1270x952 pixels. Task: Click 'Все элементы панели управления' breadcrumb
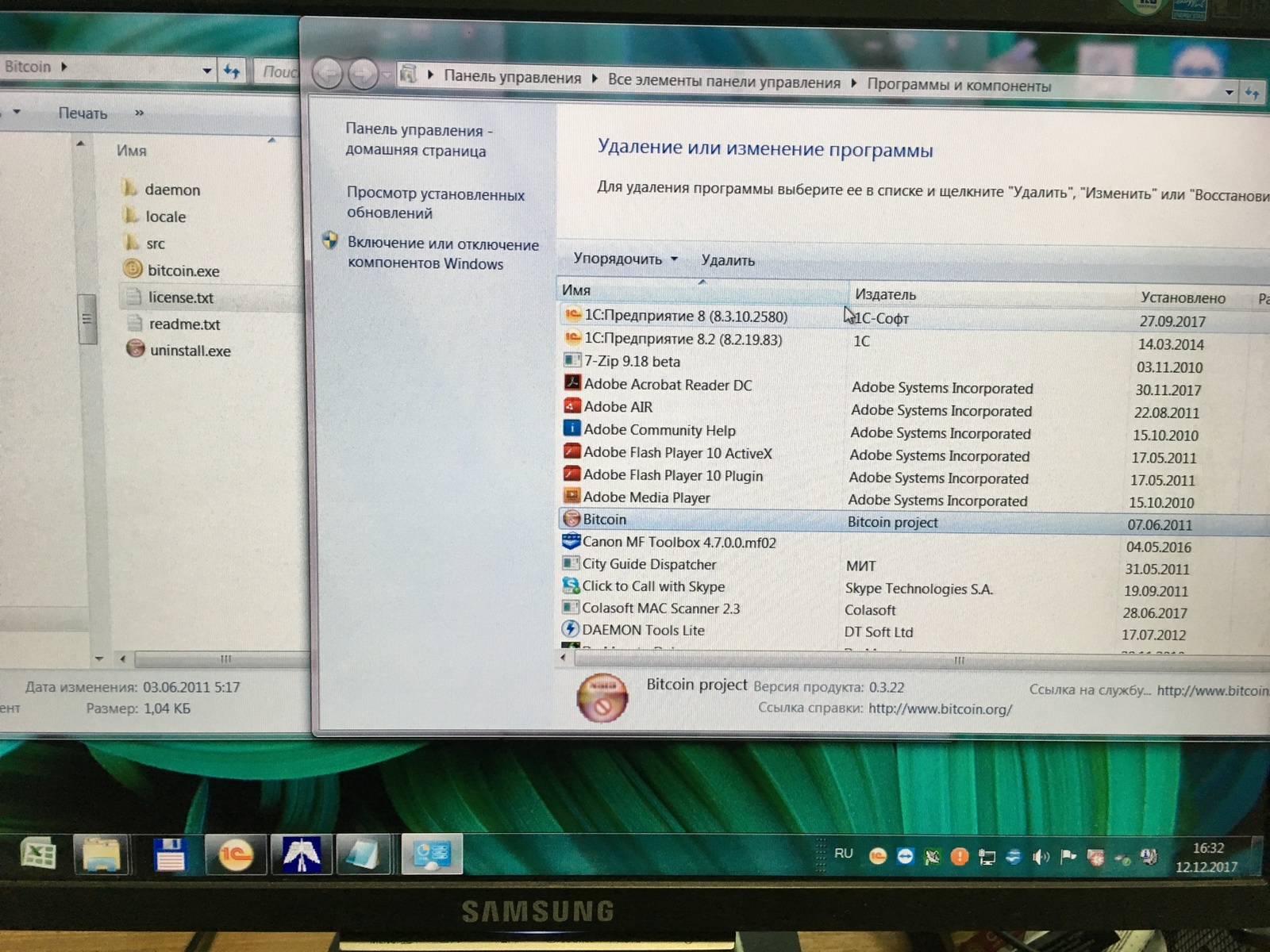click(x=724, y=81)
